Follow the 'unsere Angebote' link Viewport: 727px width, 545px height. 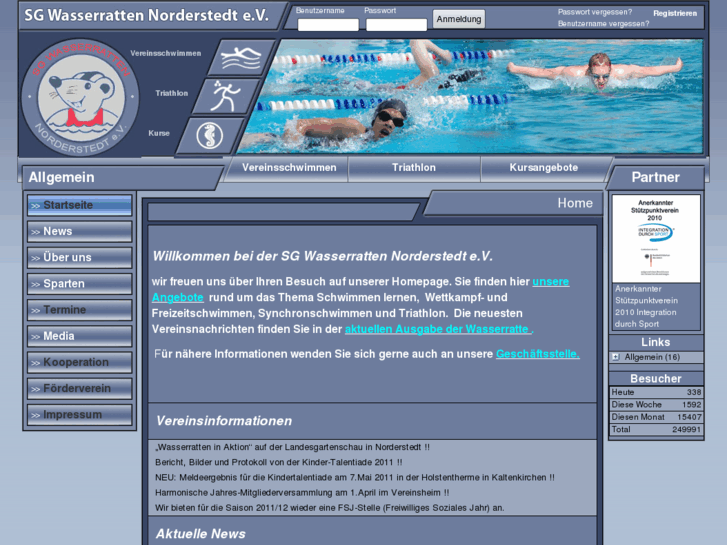coord(551,282)
